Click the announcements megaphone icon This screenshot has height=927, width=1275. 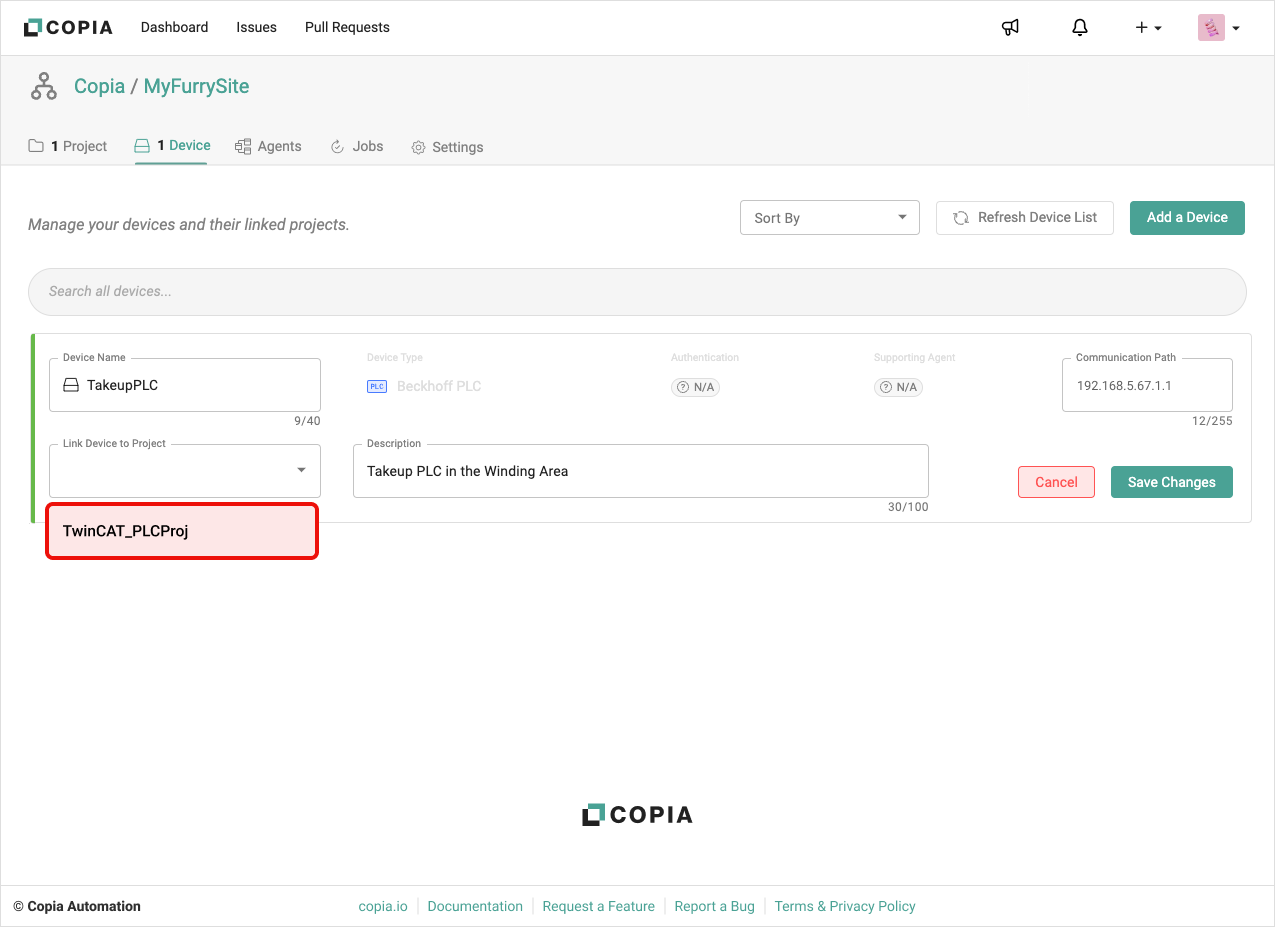tap(1010, 28)
